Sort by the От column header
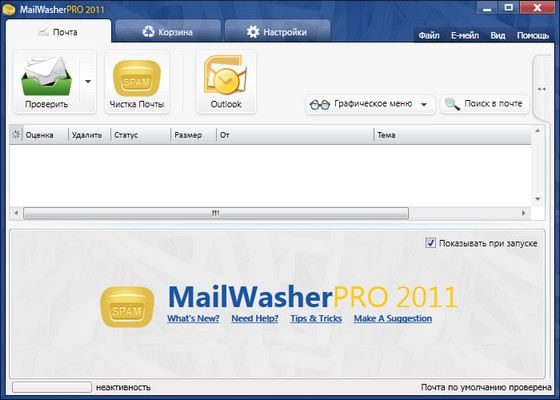Screen dimensions: 560x400 tap(295, 135)
